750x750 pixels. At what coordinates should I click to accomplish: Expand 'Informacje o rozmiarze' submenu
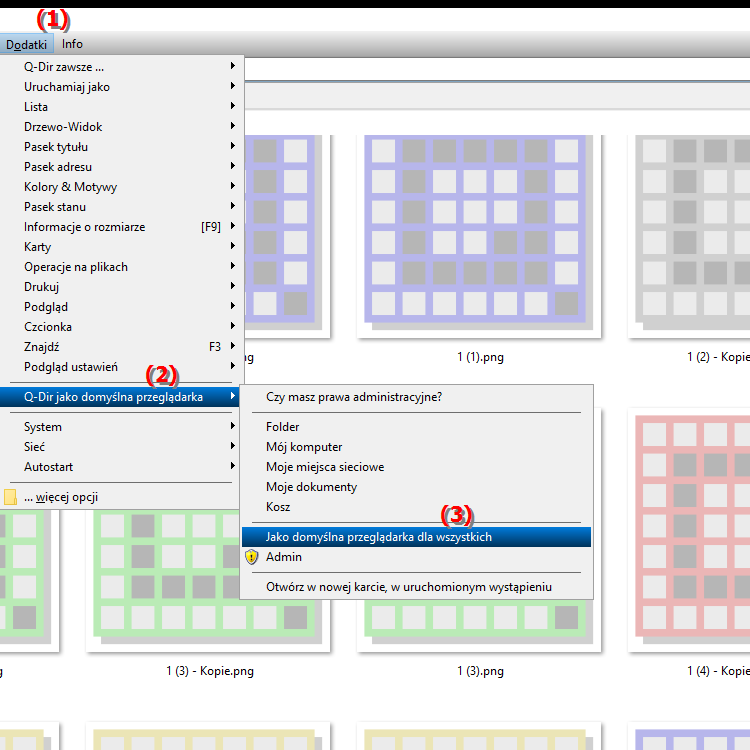tap(121, 227)
